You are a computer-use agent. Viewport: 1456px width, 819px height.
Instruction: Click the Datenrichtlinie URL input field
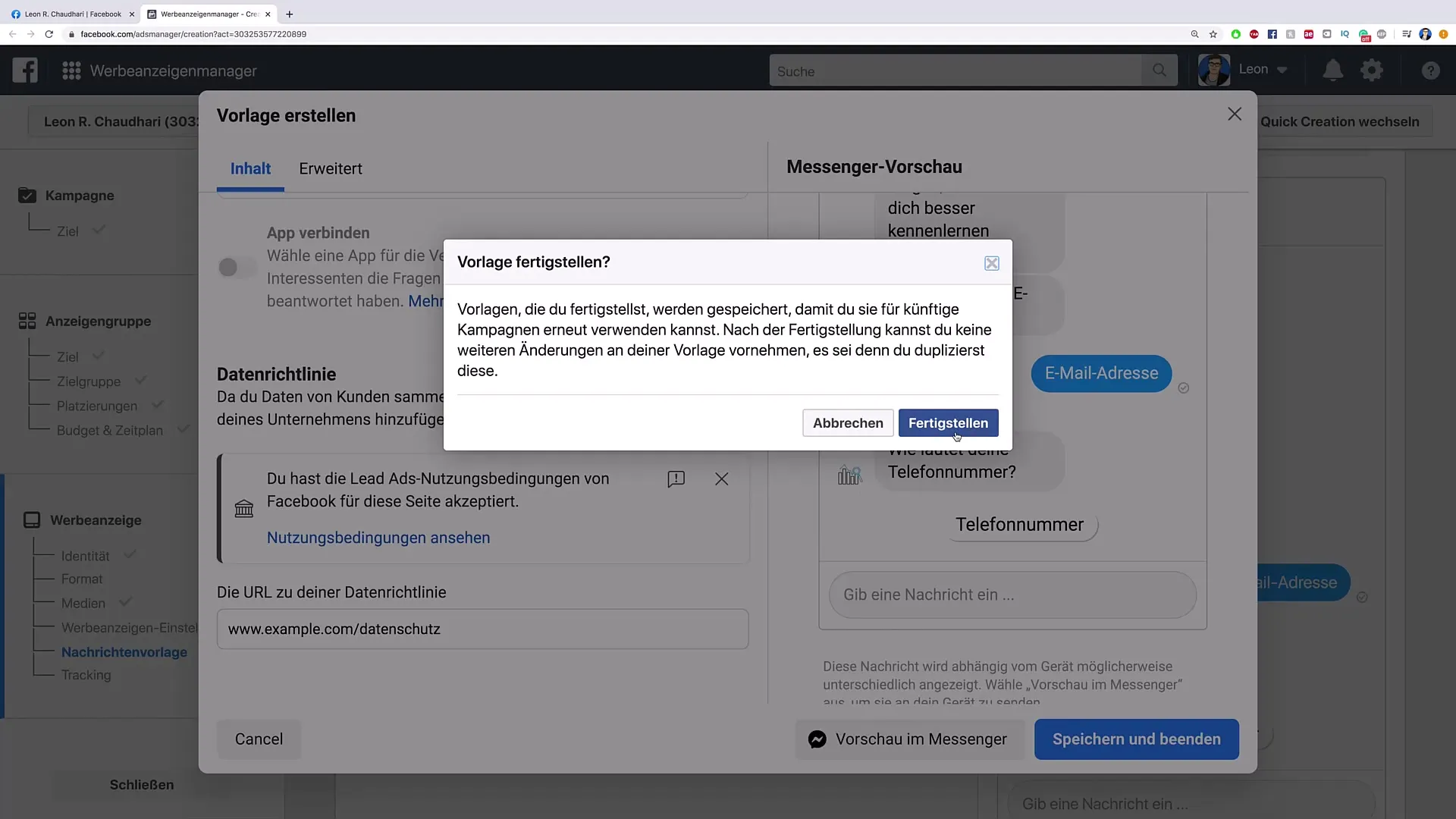tap(482, 629)
